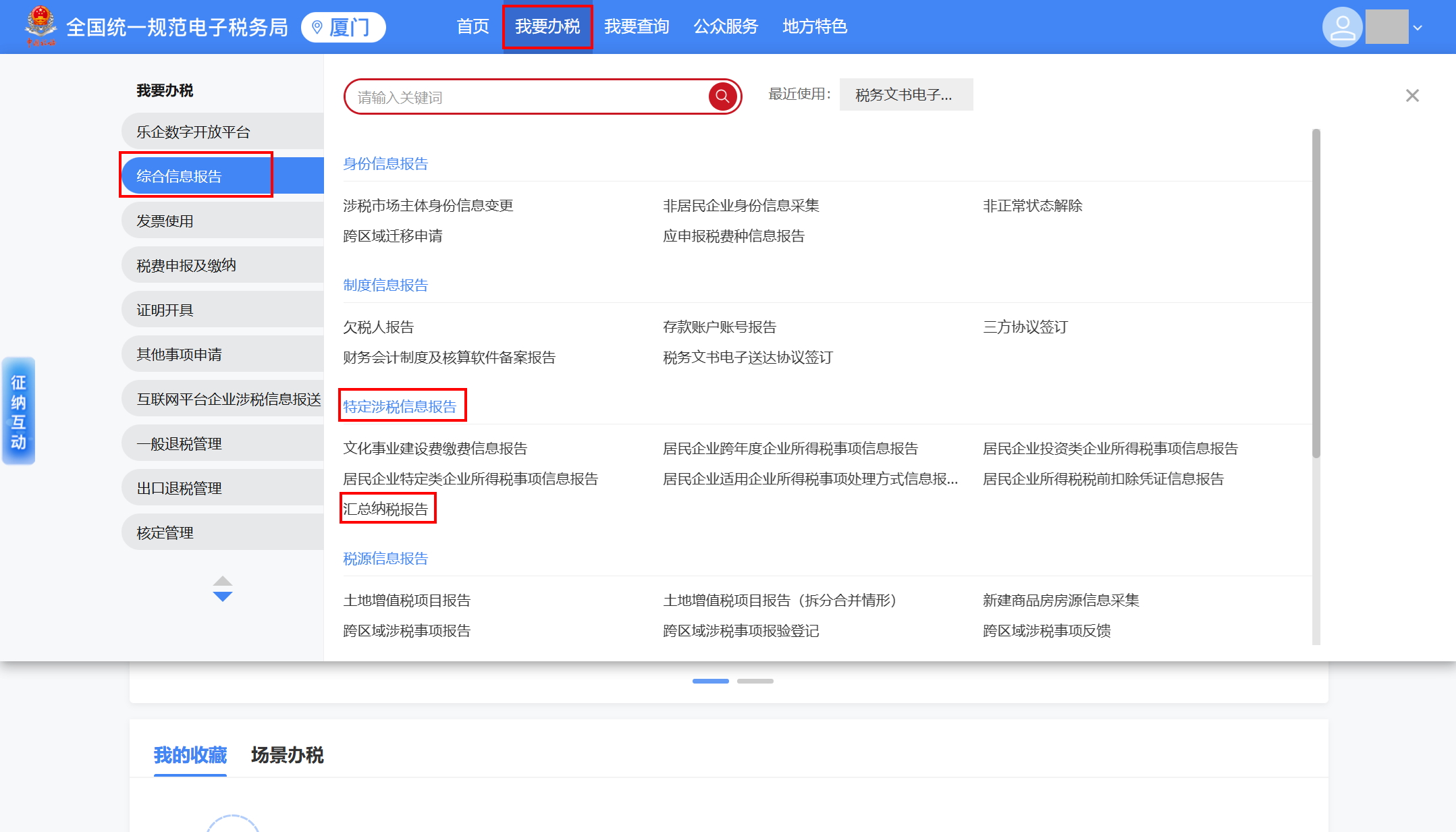Image resolution: width=1456 pixels, height=832 pixels.
Task: Click the tax bureau emblem logo
Action: tap(41, 26)
